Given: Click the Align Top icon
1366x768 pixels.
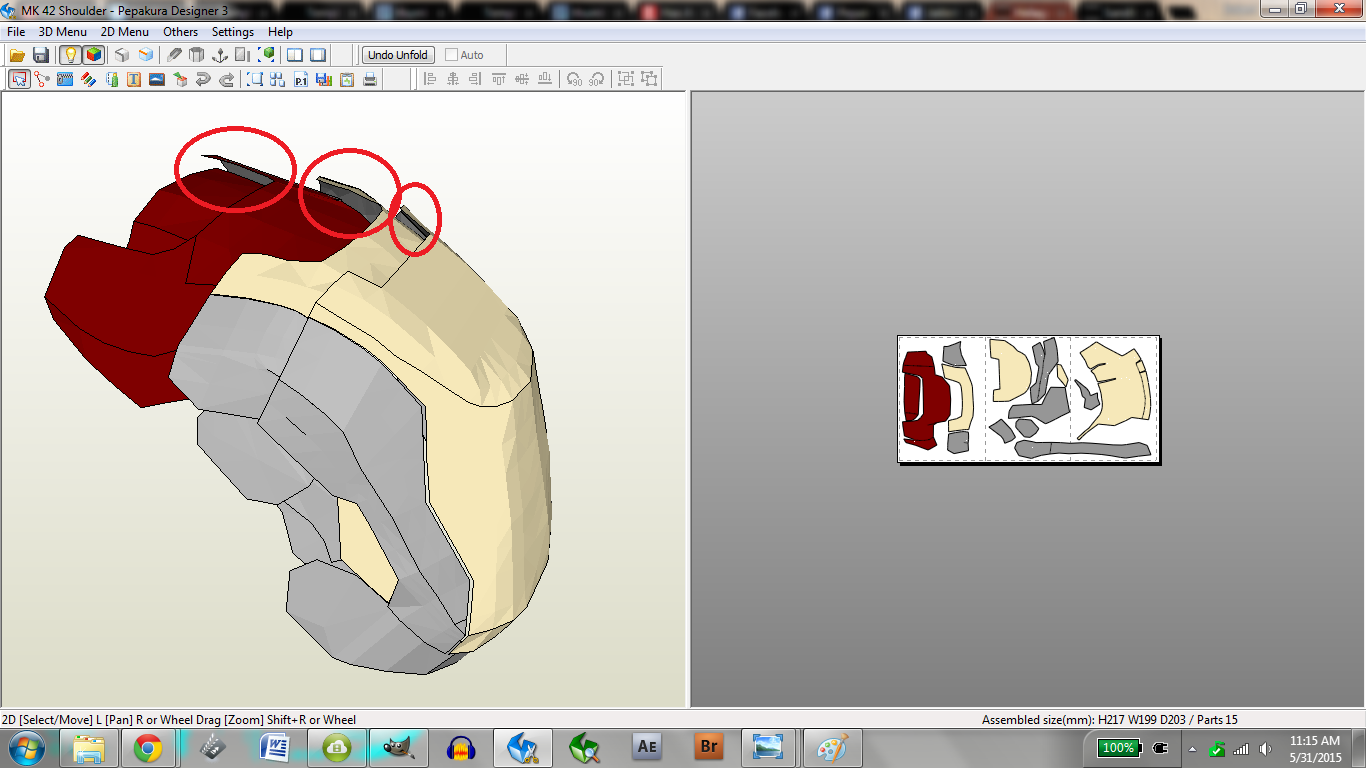Looking at the screenshot, I should pyautogui.click(x=499, y=79).
